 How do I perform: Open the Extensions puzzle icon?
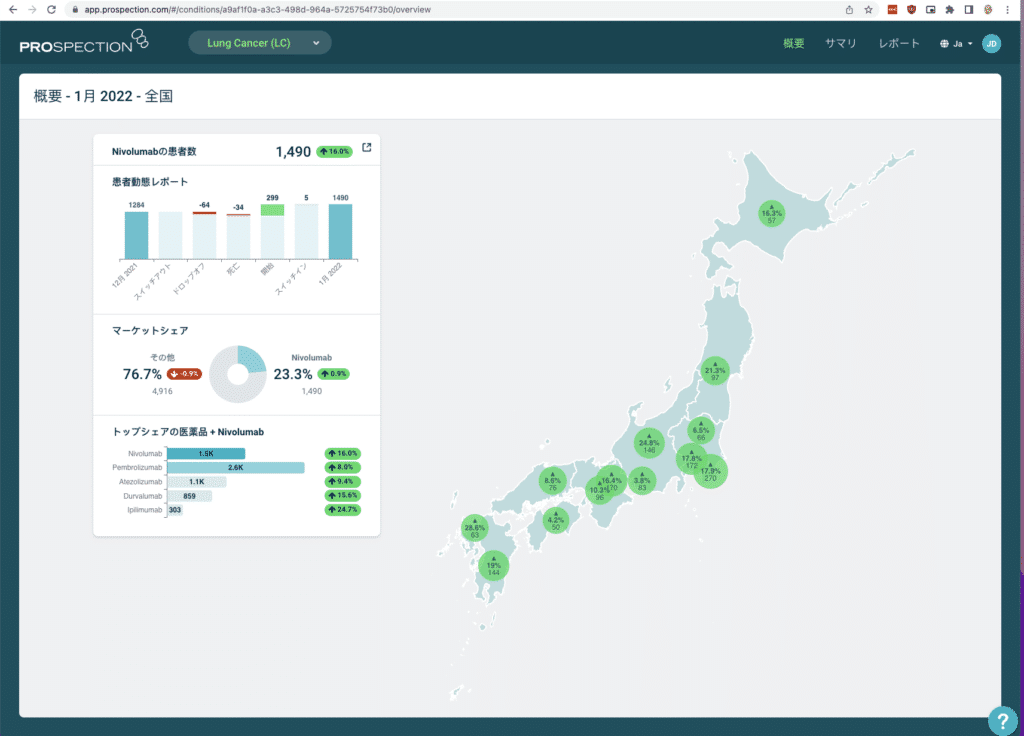[x=950, y=10]
